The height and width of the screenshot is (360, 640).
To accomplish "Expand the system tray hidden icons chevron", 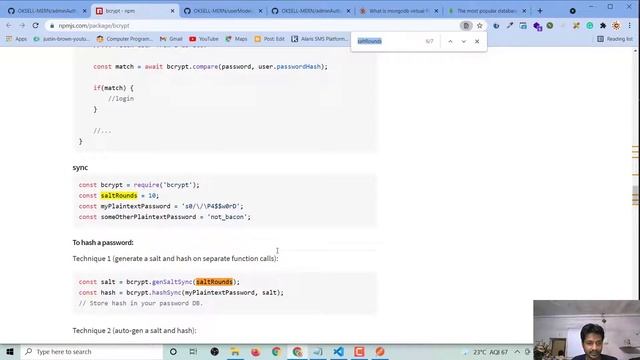I will pos(517,352).
